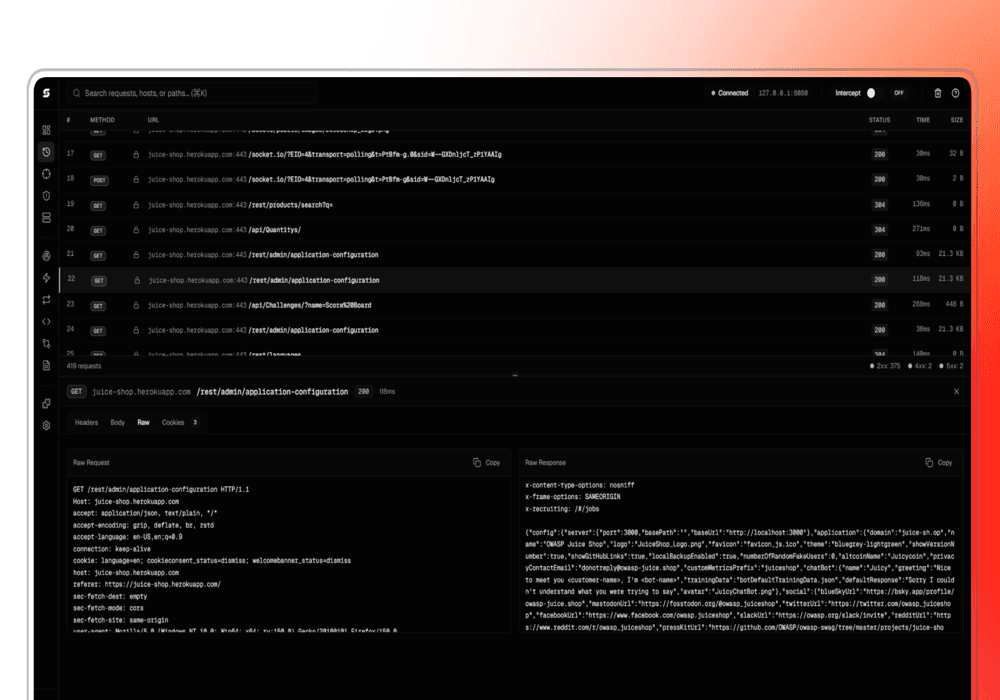Image resolution: width=1000 pixels, height=700 pixels.
Task: Click the Raw Request panel title
Action: 91,462
